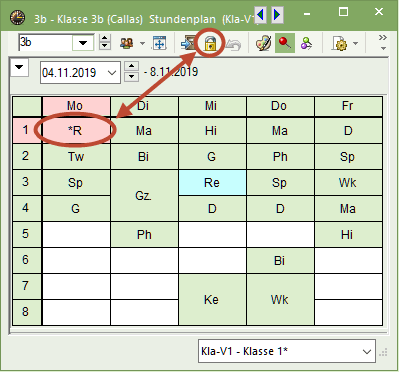Maximize the timetable window

point(343,12)
